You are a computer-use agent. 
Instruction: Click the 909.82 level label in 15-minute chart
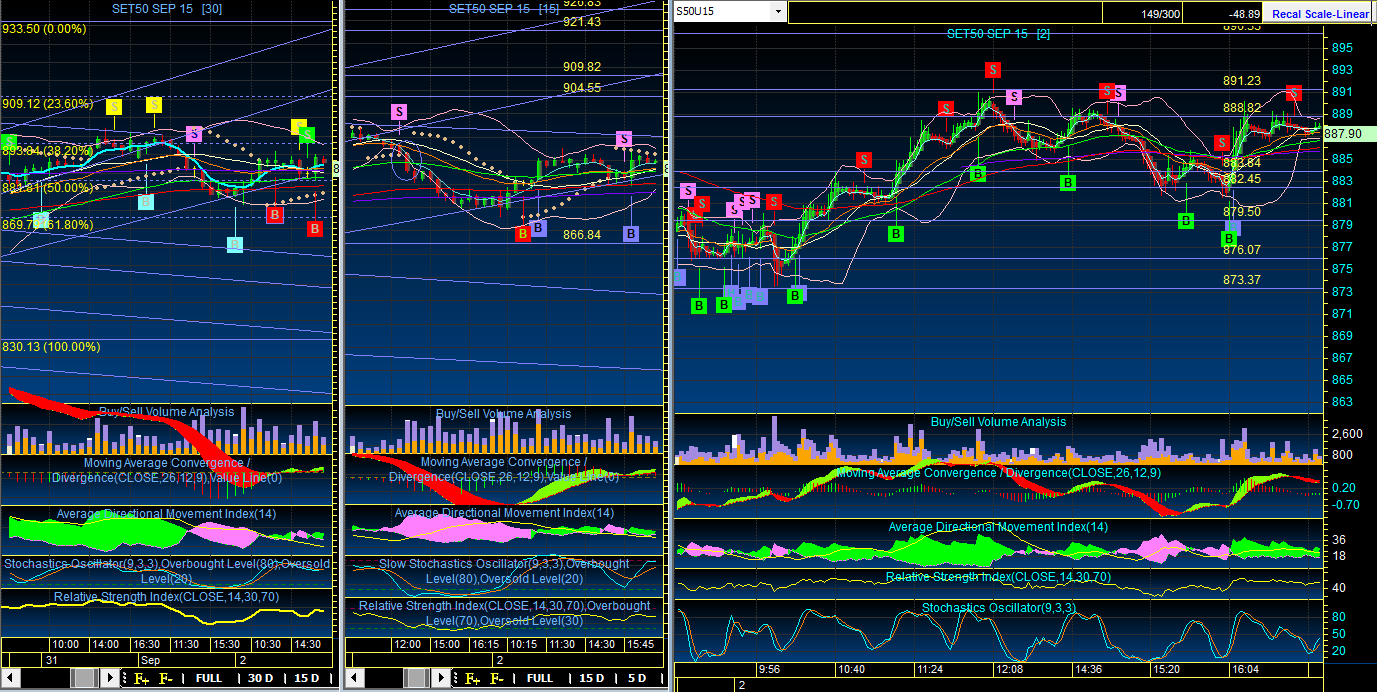click(582, 67)
